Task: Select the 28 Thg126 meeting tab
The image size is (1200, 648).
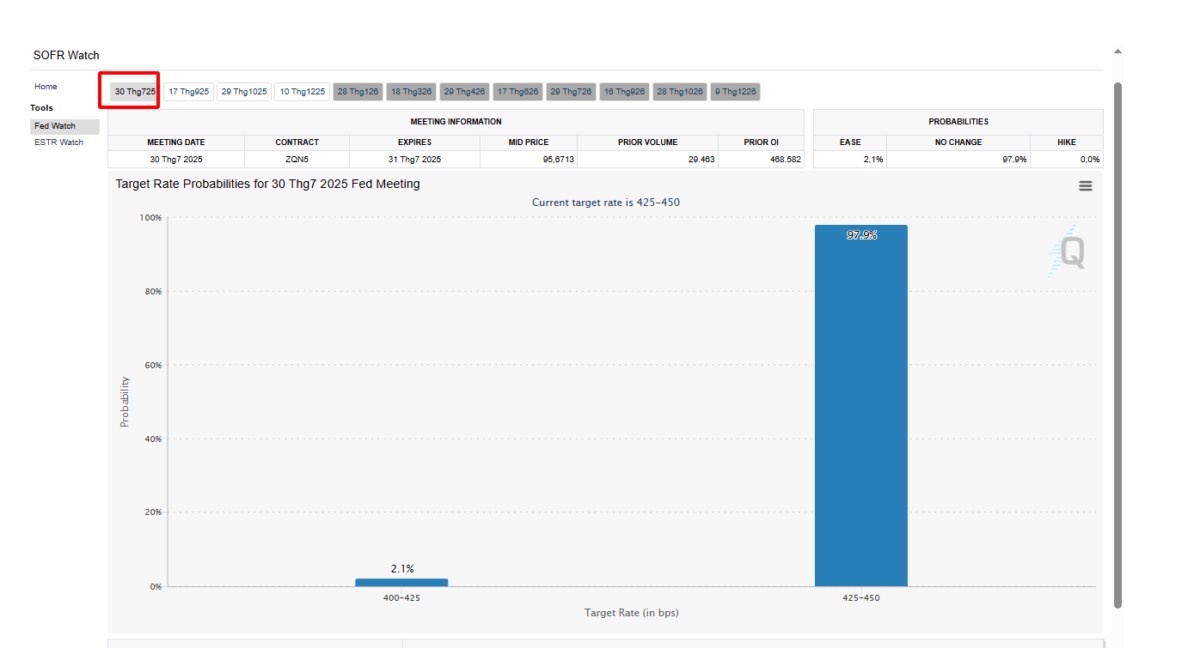Action: coord(358,92)
